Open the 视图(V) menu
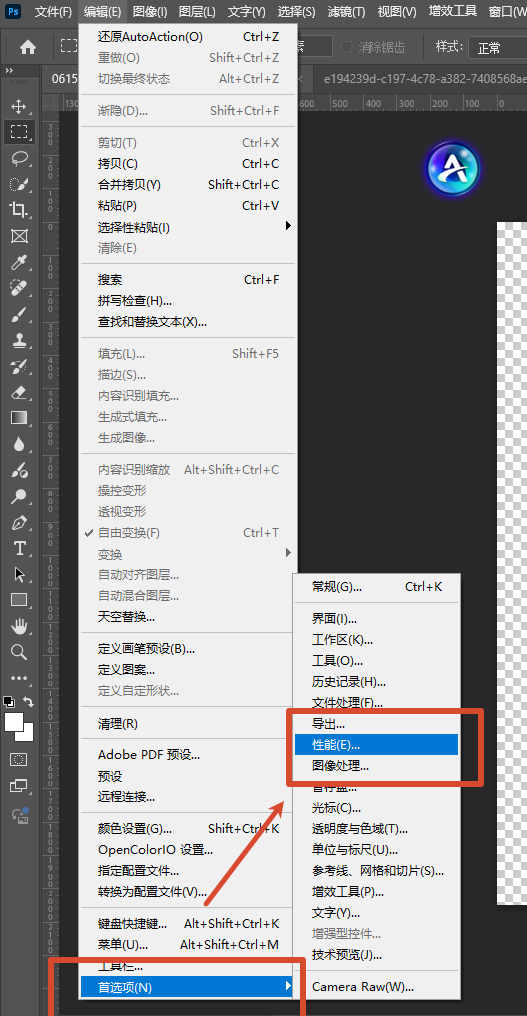Image resolution: width=527 pixels, height=1016 pixels. (x=397, y=12)
